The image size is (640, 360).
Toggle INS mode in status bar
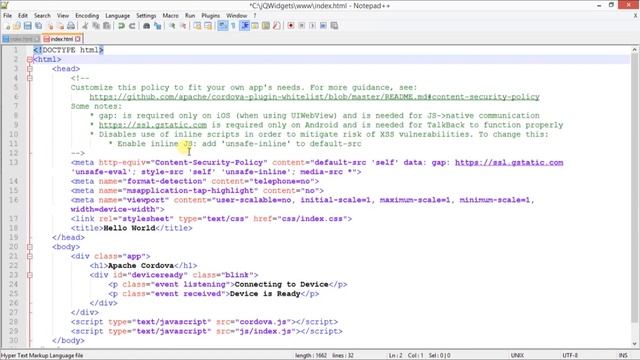pos(623,356)
